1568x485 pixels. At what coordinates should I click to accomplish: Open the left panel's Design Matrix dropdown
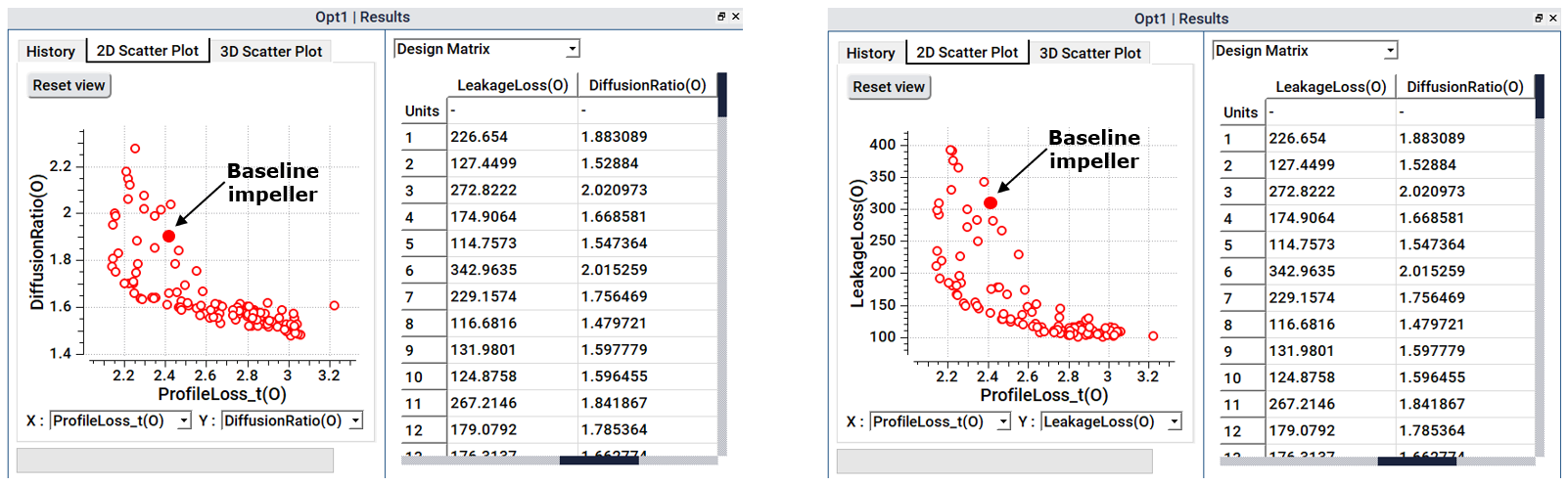[x=573, y=49]
